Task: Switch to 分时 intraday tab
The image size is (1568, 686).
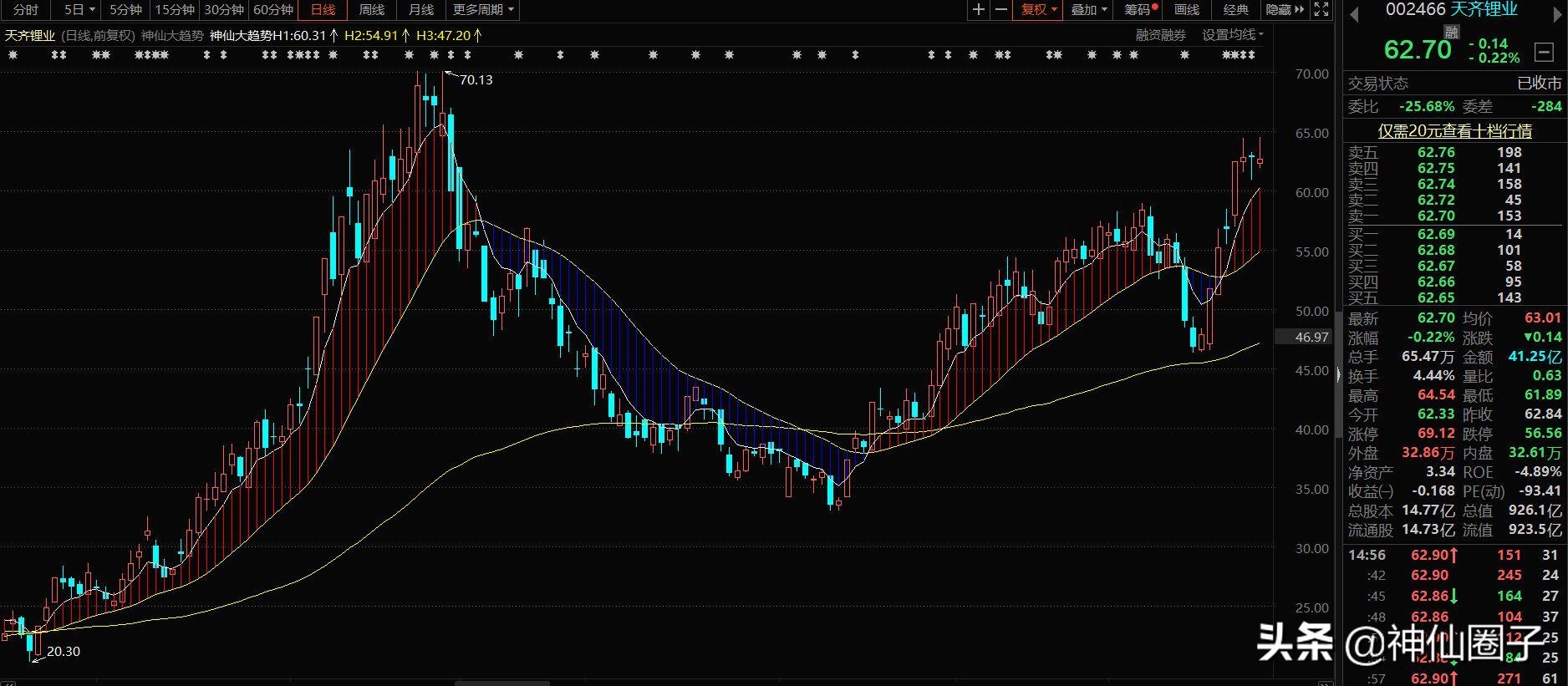Action: 26,10
